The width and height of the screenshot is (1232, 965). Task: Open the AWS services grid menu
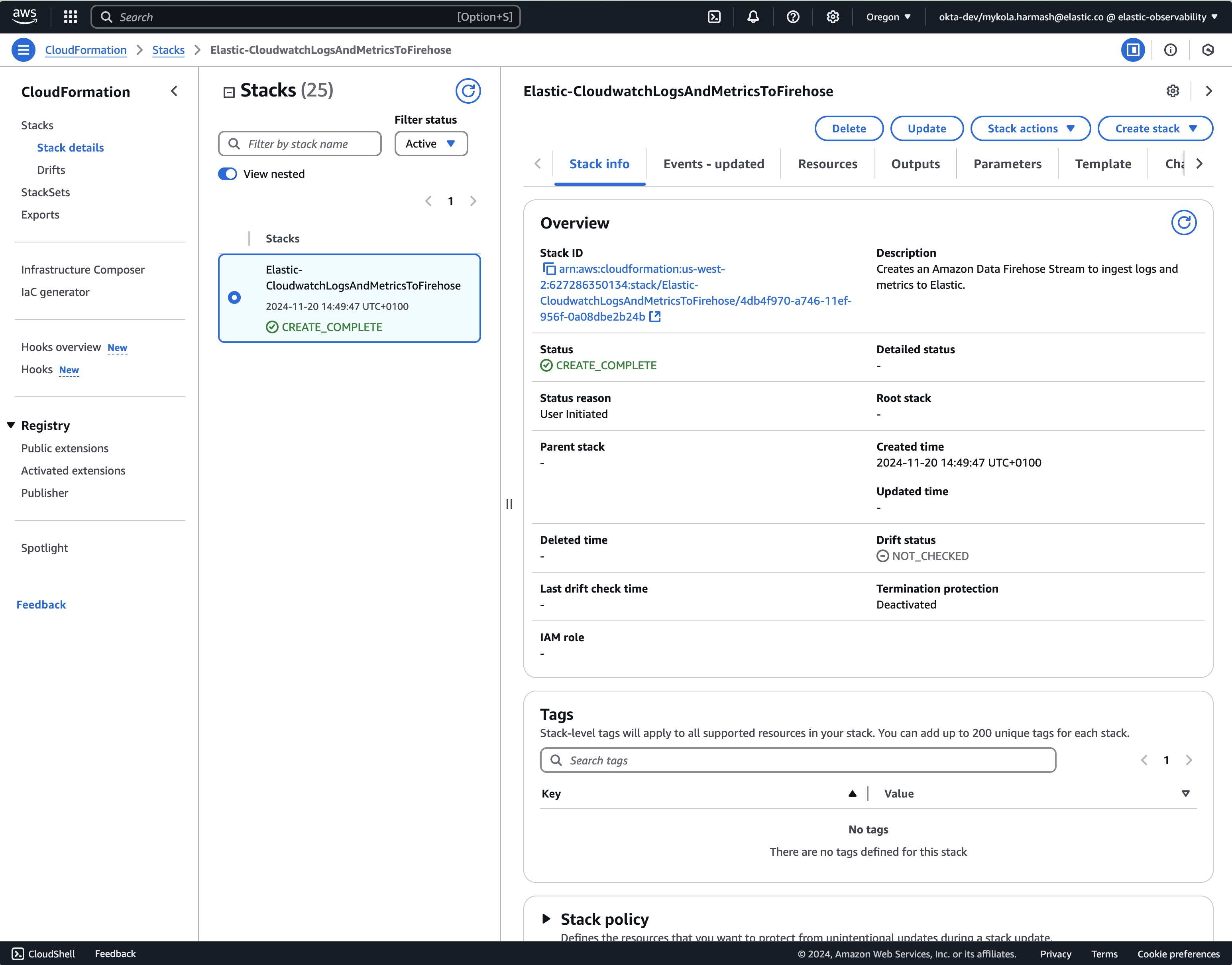[70, 17]
